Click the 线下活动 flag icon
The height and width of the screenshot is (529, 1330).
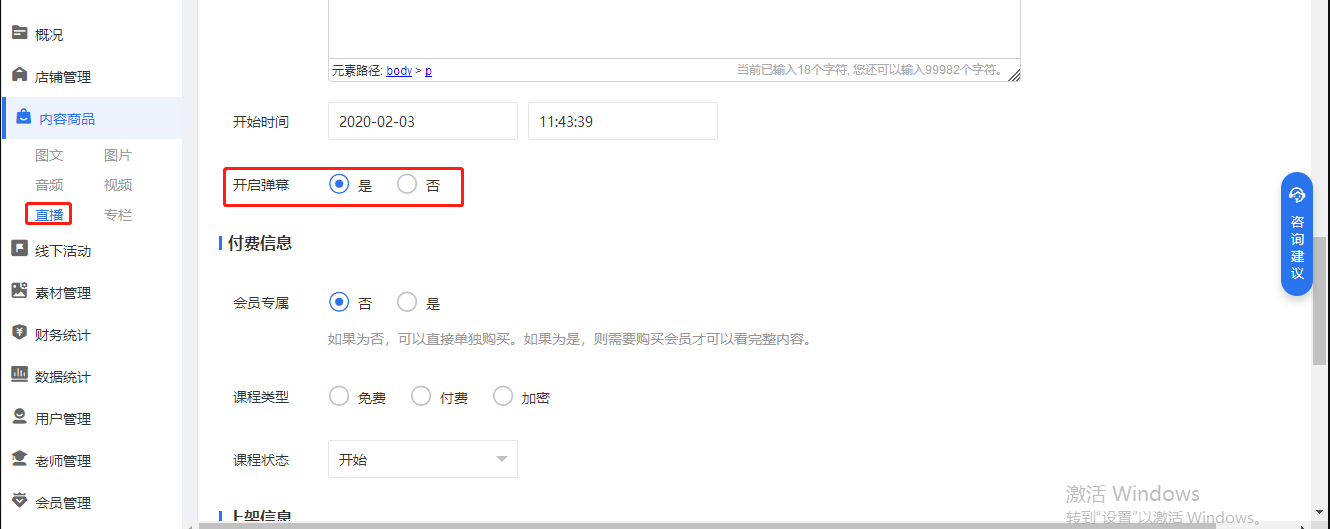coord(19,249)
